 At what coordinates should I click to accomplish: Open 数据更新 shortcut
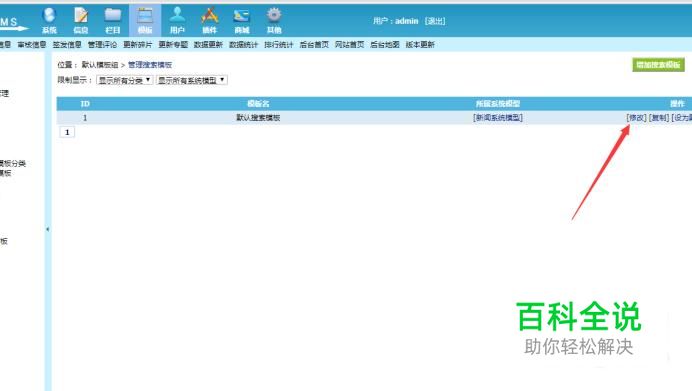pyautogui.click(x=208, y=45)
